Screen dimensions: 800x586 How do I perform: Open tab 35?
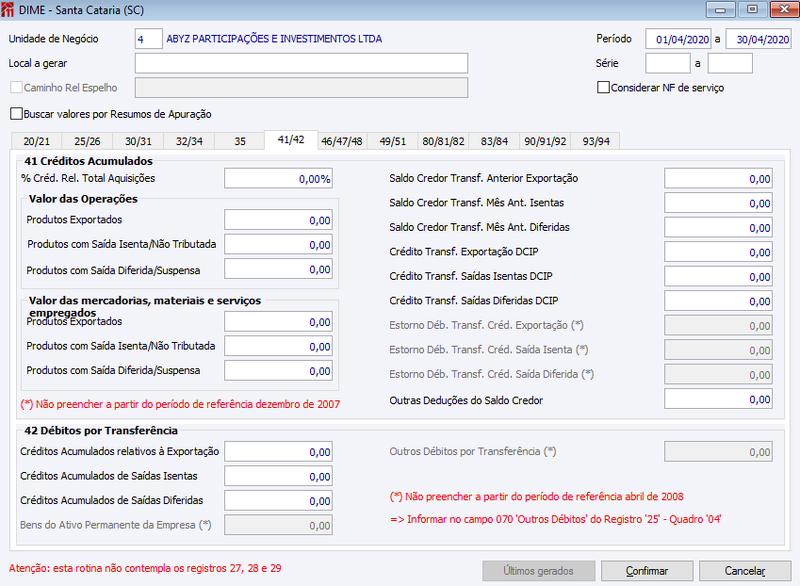(240, 141)
